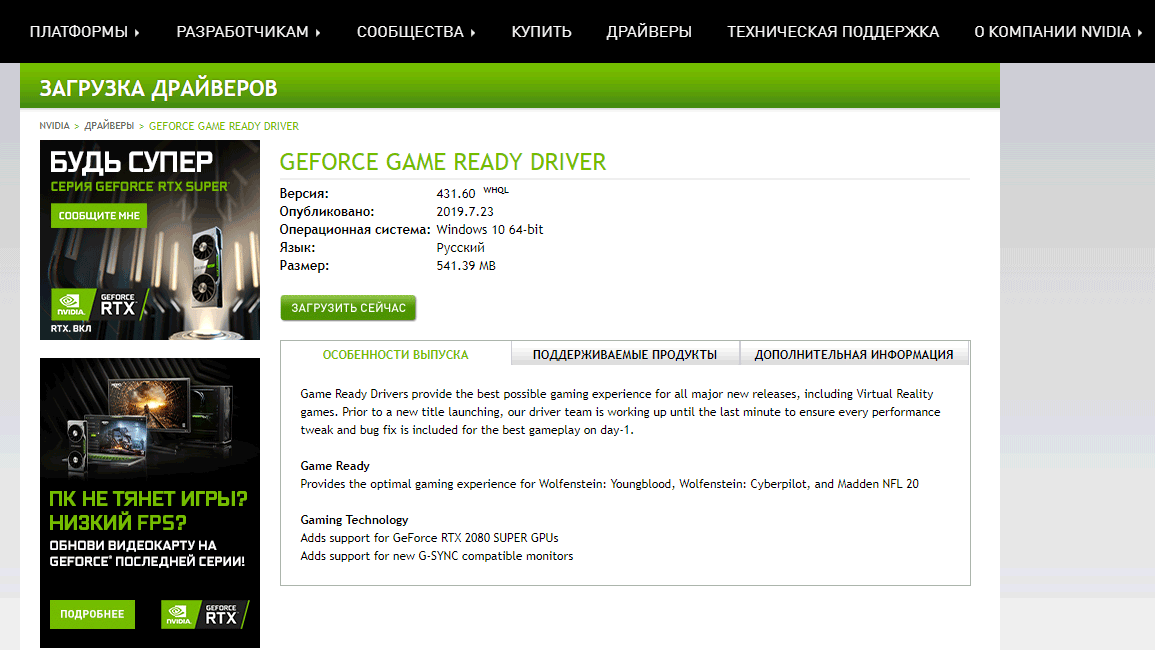Click the dropdown arrow next to СООБЩЕСТВА
This screenshot has width=1155, height=650.
point(473,32)
